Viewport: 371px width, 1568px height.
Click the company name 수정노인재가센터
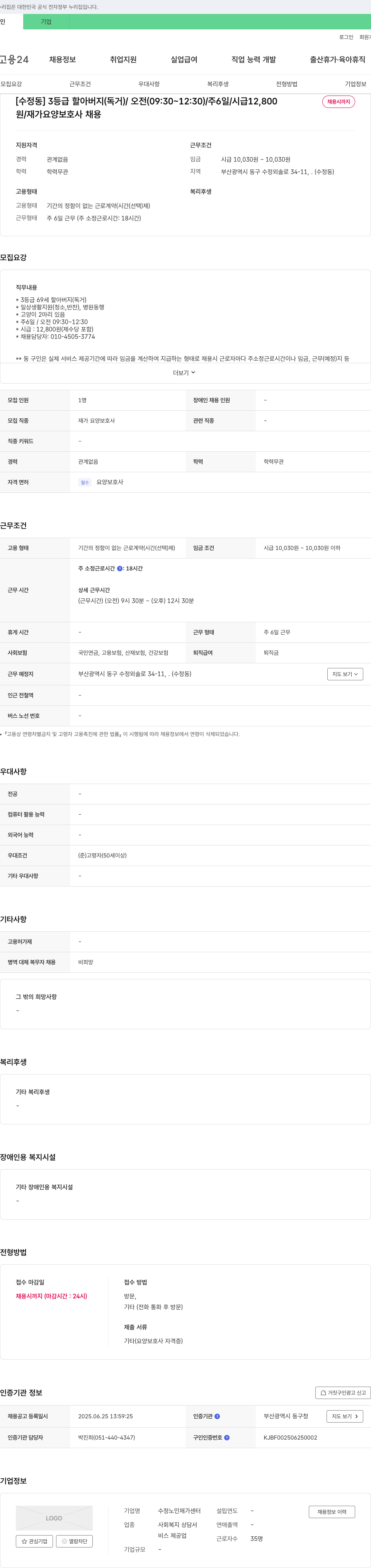pyautogui.click(x=179, y=1511)
